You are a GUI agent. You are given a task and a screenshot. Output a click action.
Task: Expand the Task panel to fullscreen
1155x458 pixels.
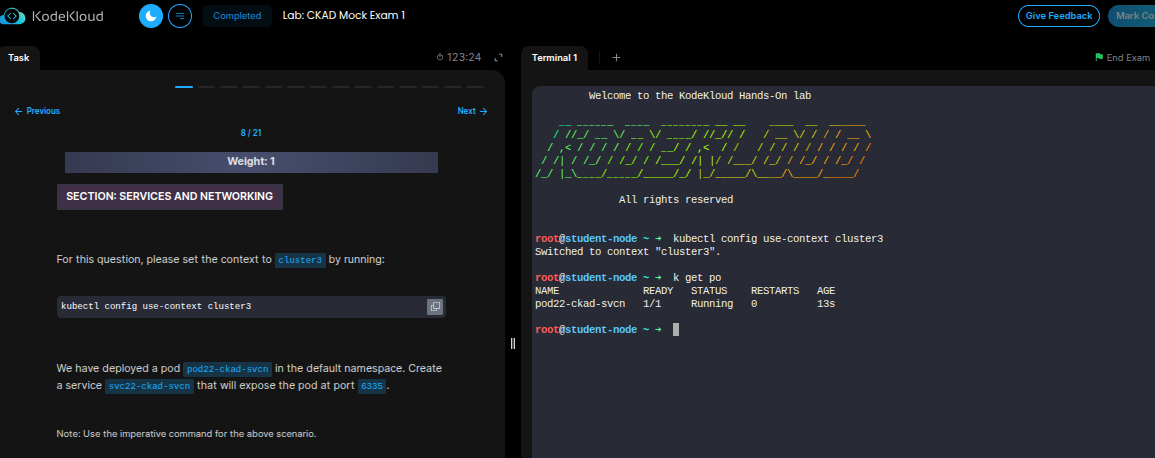[x=498, y=58]
